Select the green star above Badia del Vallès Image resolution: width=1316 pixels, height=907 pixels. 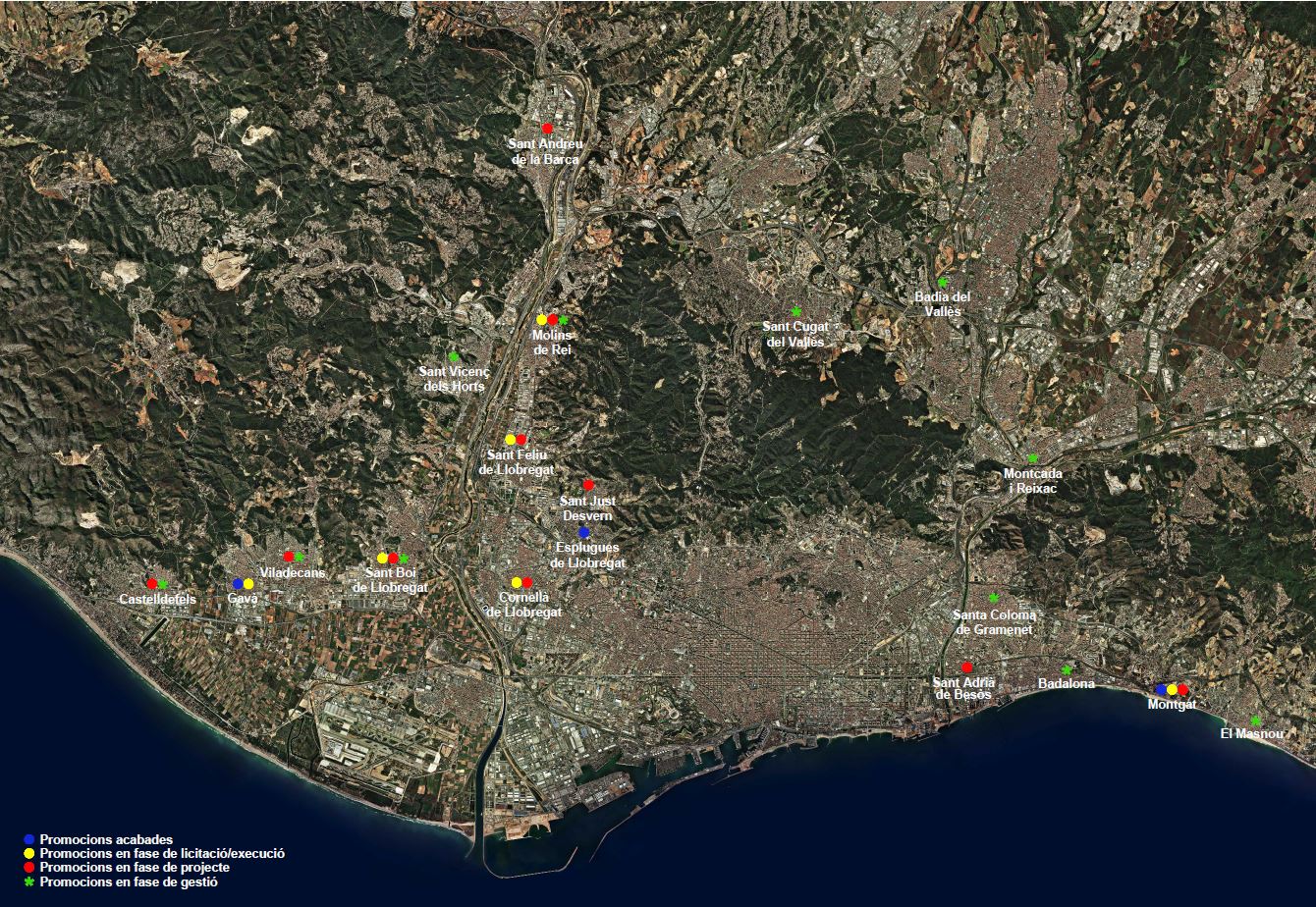click(x=942, y=283)
